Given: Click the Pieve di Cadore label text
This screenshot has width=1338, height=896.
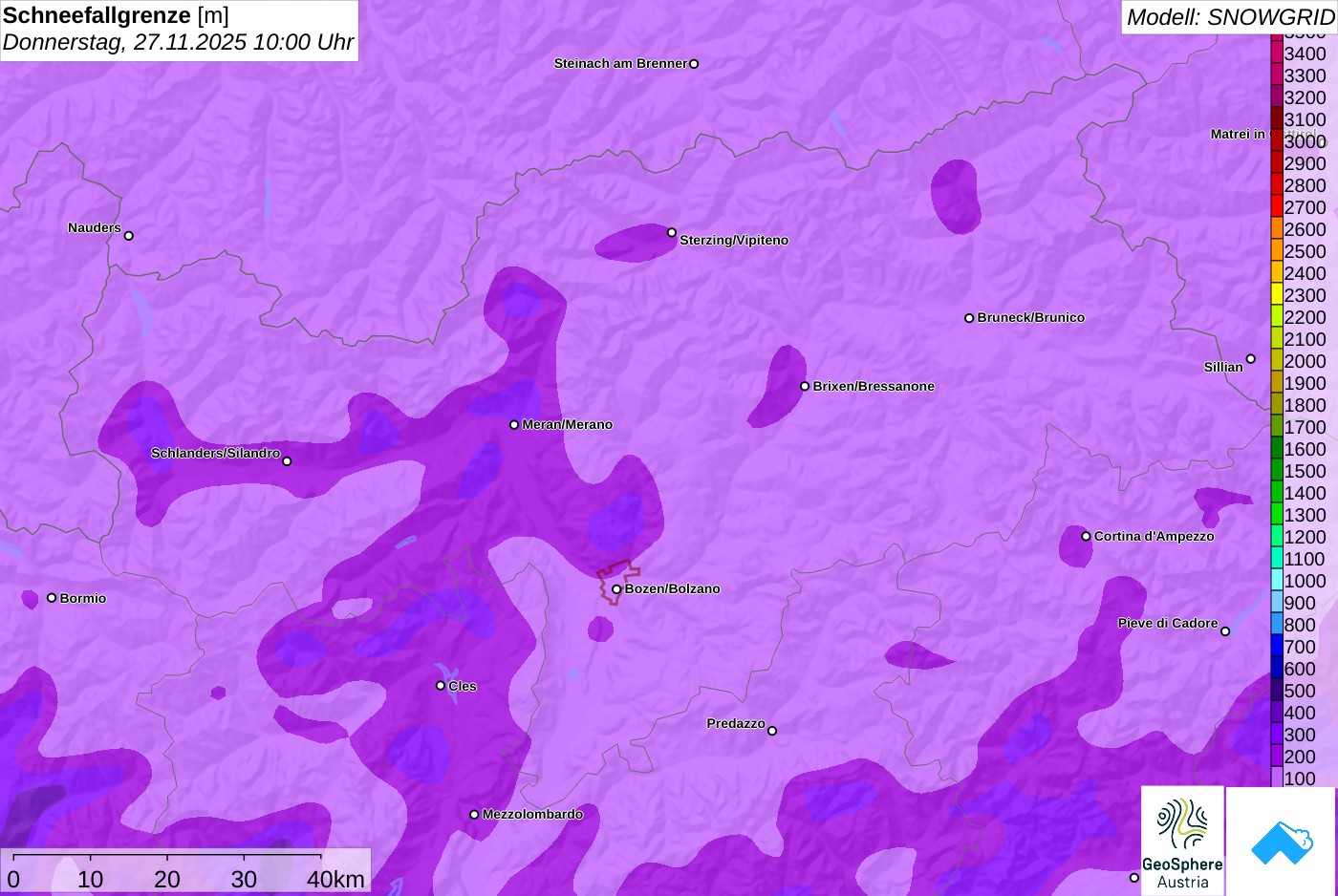Looking at the screenshot, I should [1168, 624].
